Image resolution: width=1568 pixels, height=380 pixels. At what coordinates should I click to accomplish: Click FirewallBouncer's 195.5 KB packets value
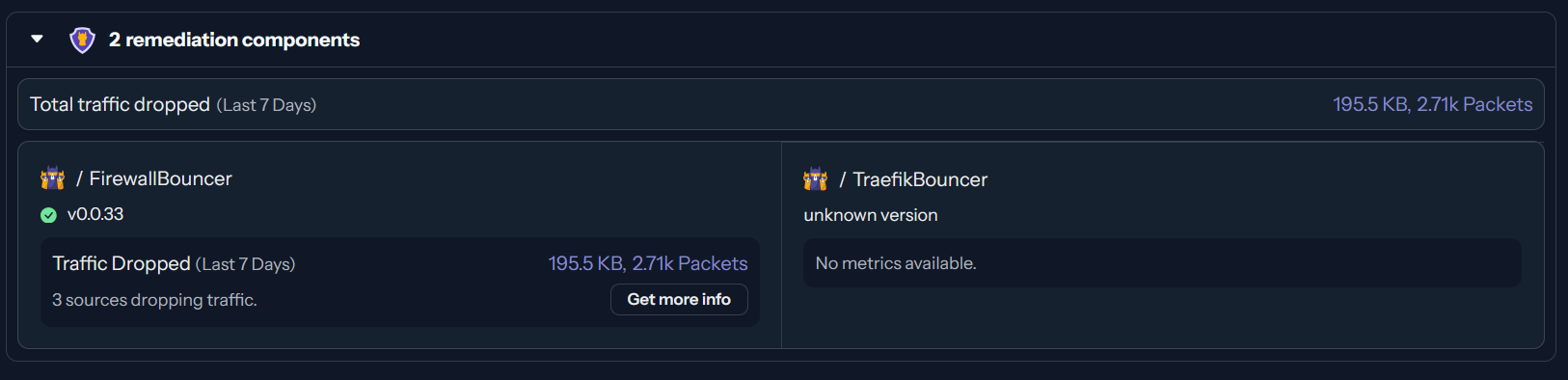pyautogui.click(x=648, y=263)
